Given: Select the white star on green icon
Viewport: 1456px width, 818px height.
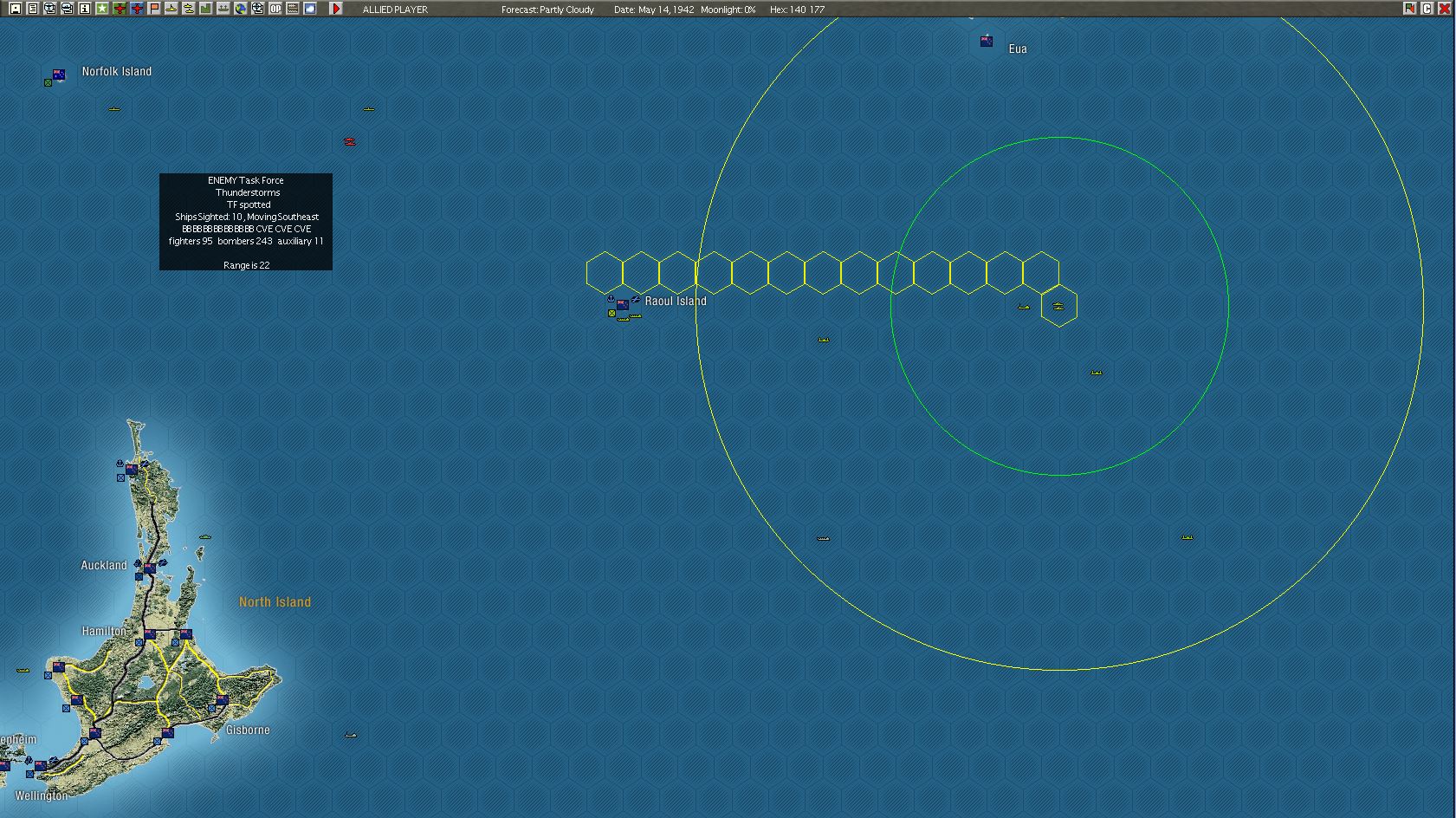Looking at the screenshot, I should point(101,9).
